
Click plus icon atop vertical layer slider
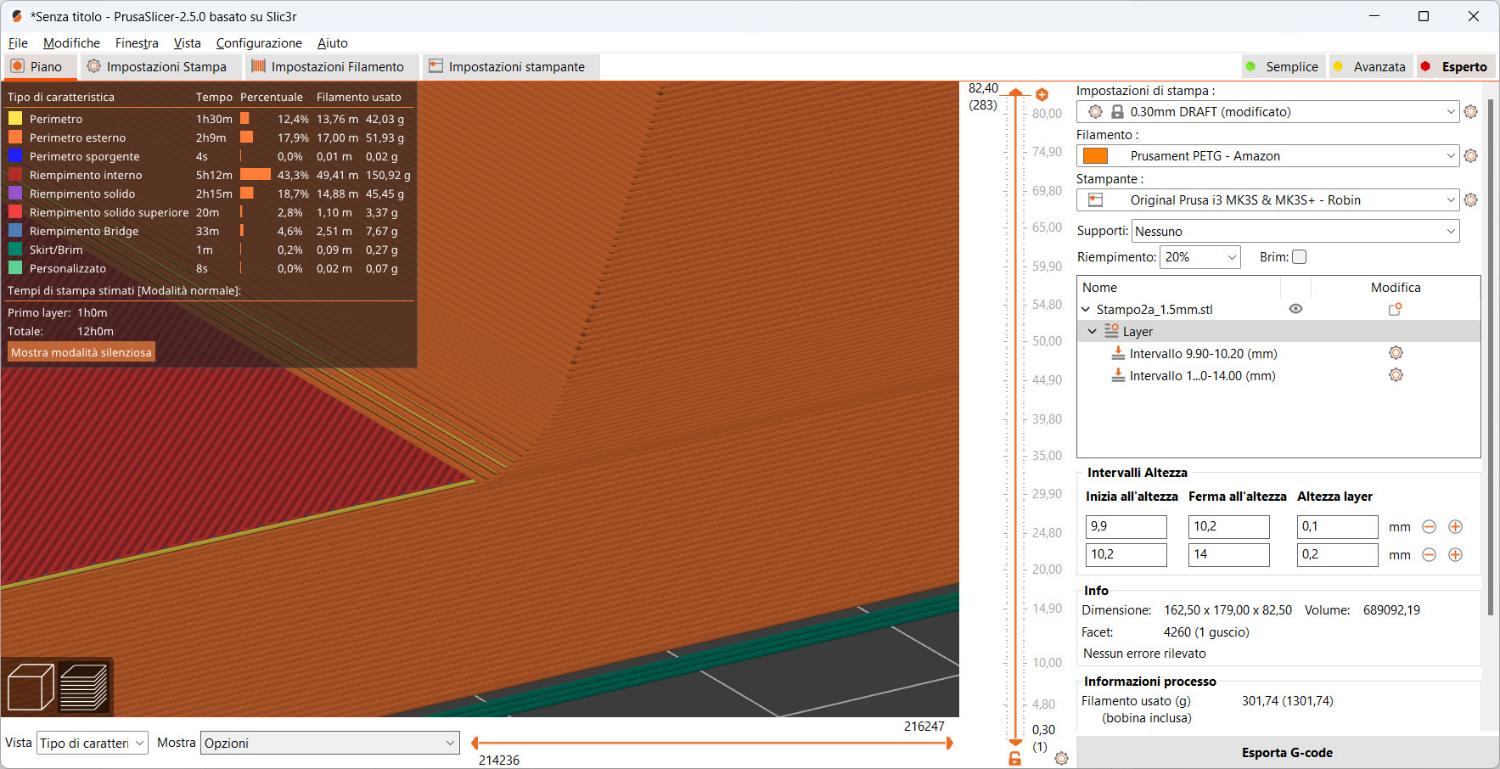pyautogui.click(x=1041, y=94)
